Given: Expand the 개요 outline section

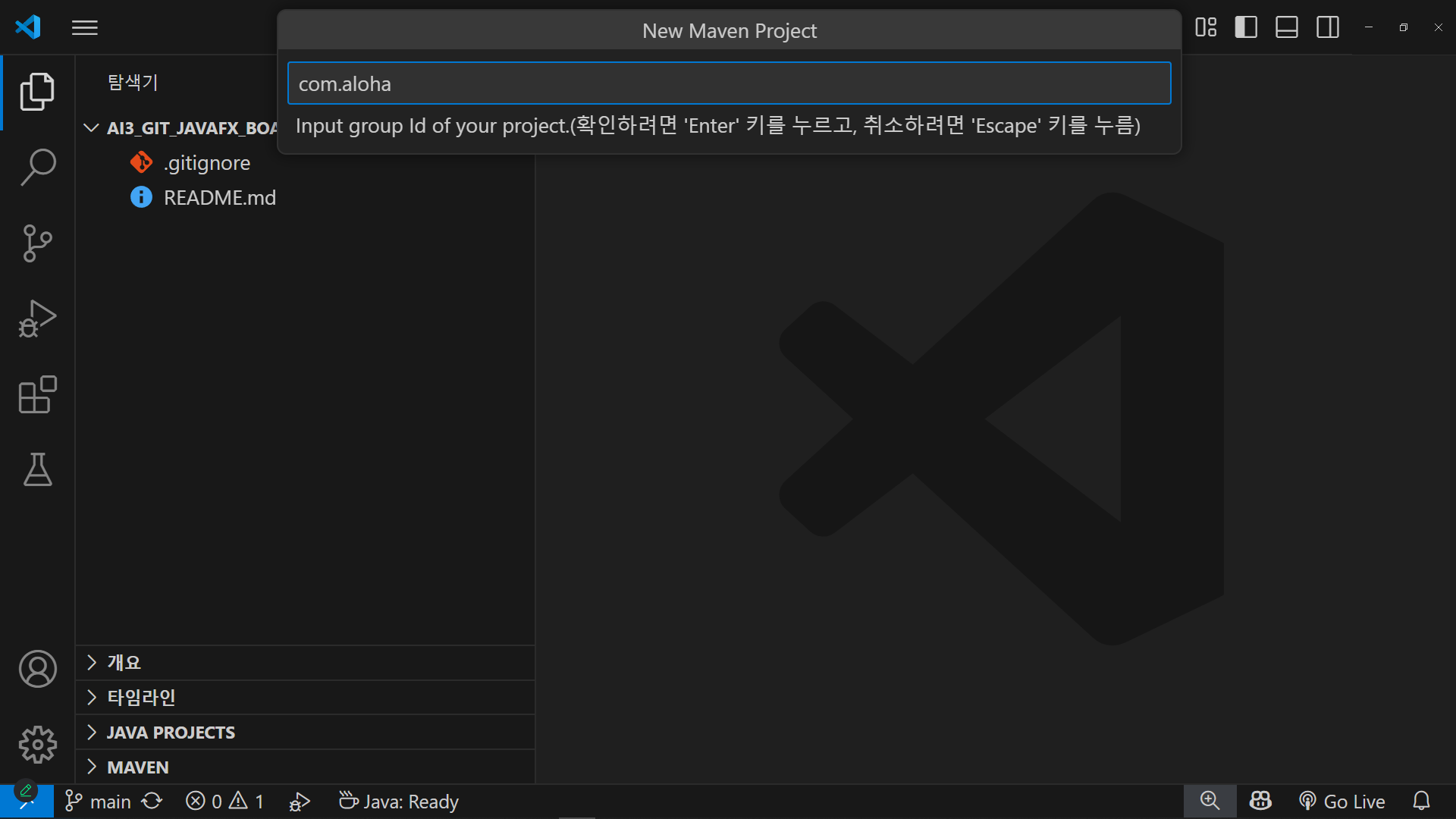Looking at the screenshot, I should 306,662.
